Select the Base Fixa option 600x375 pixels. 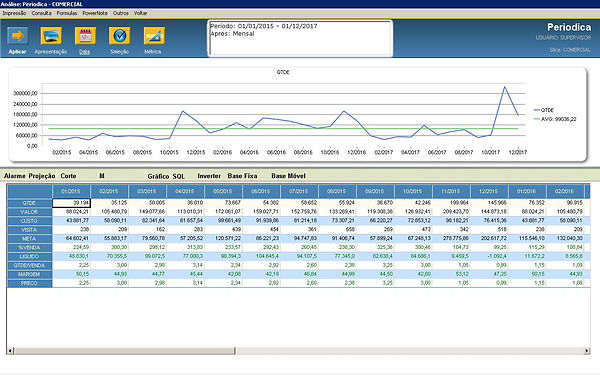(x=242, y=176)
